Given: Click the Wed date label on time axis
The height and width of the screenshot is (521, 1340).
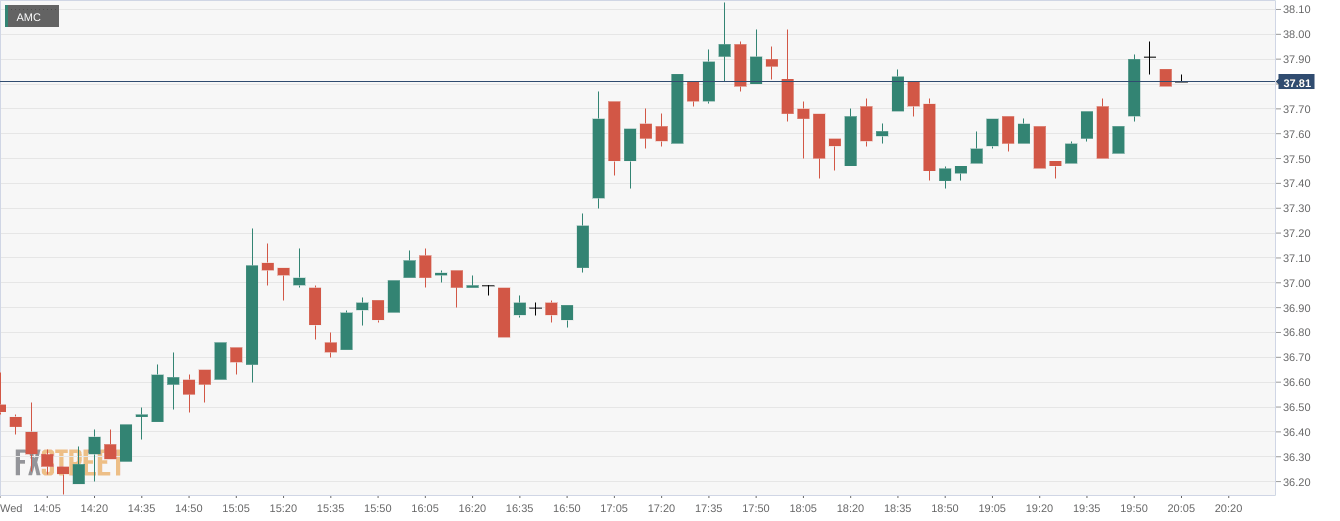Looking at the screenshot, I should [11, 508].
